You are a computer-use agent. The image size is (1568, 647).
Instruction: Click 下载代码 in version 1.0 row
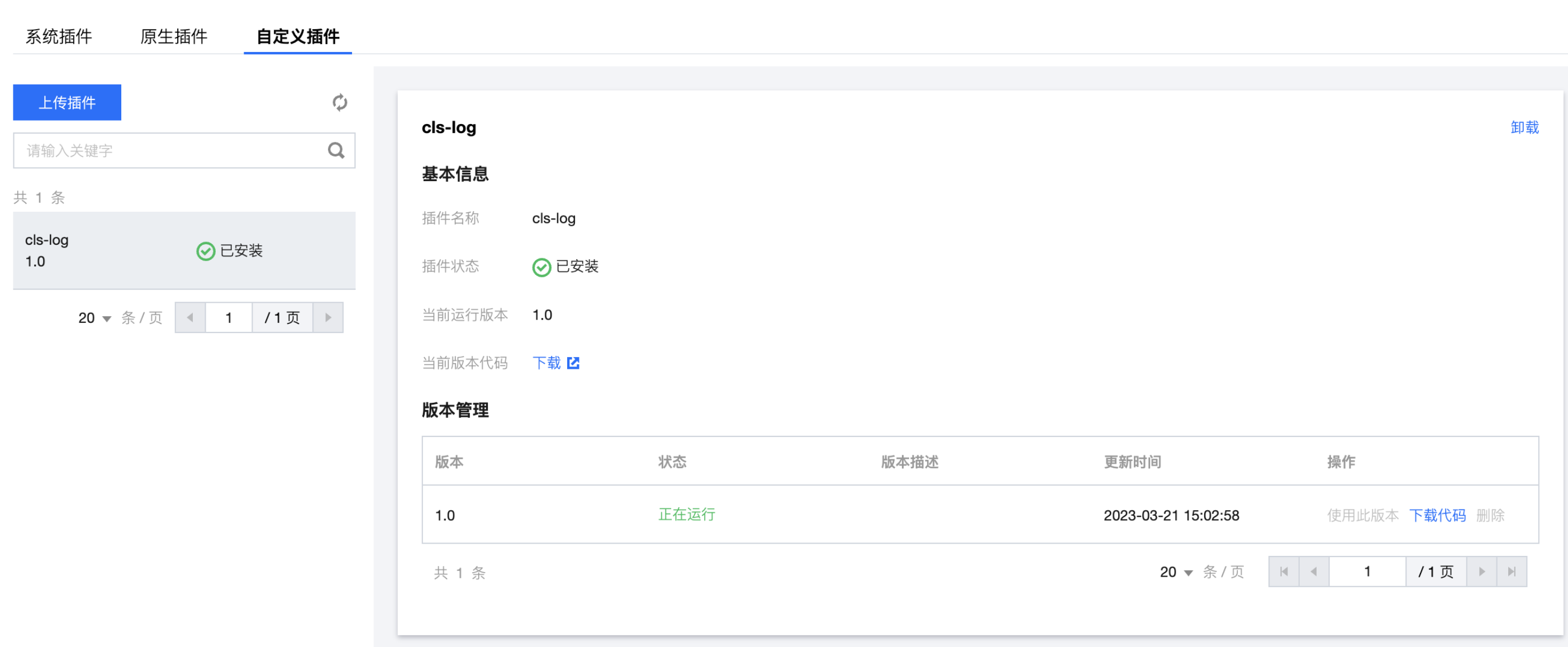[1437, 515]
